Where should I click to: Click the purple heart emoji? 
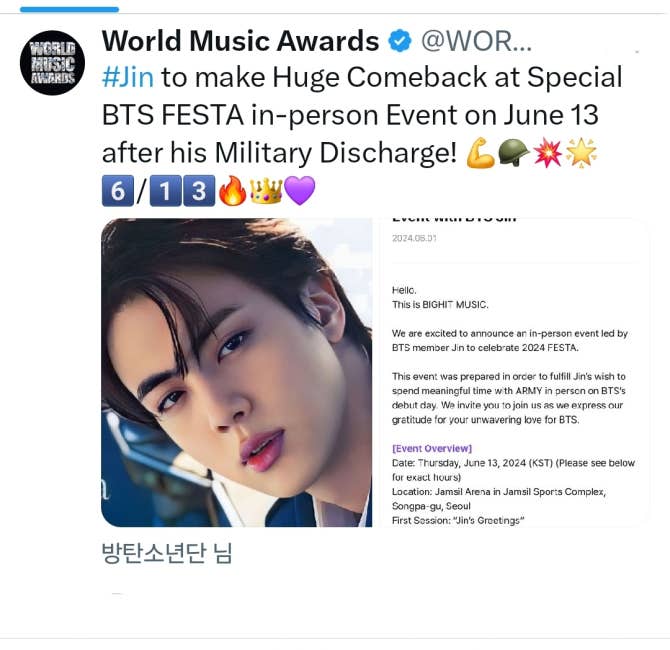(x=300, y=191)
